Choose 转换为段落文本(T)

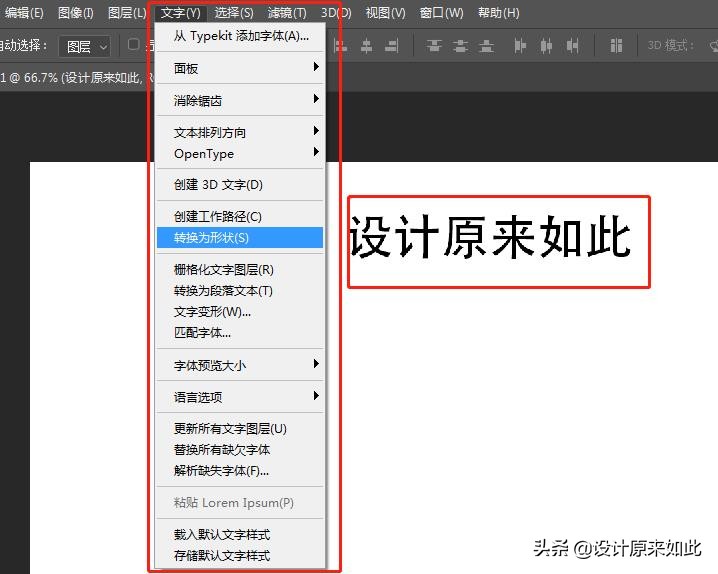coord(240,291)
